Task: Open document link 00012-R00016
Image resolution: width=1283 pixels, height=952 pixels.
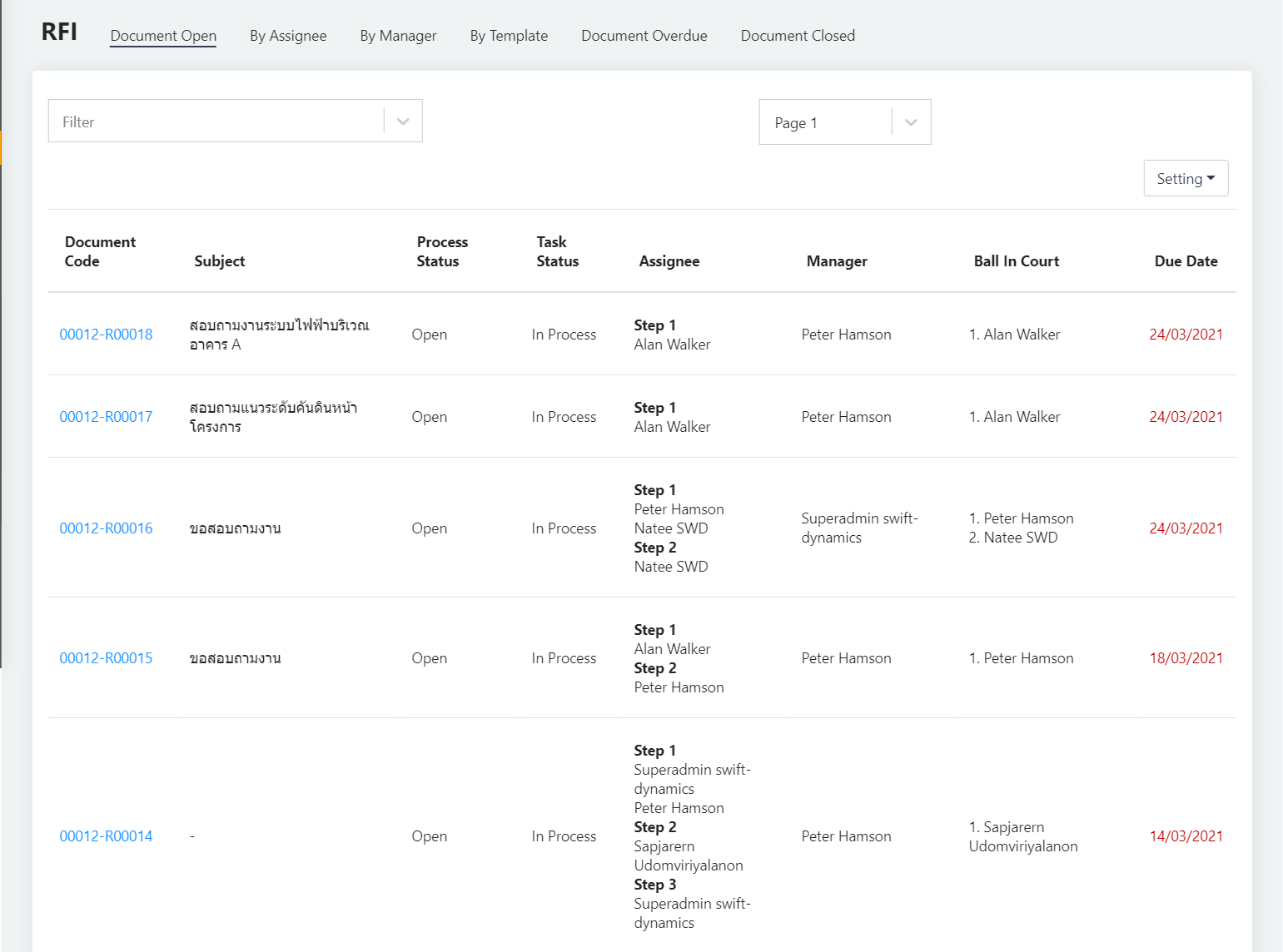Action: [106, 528]
